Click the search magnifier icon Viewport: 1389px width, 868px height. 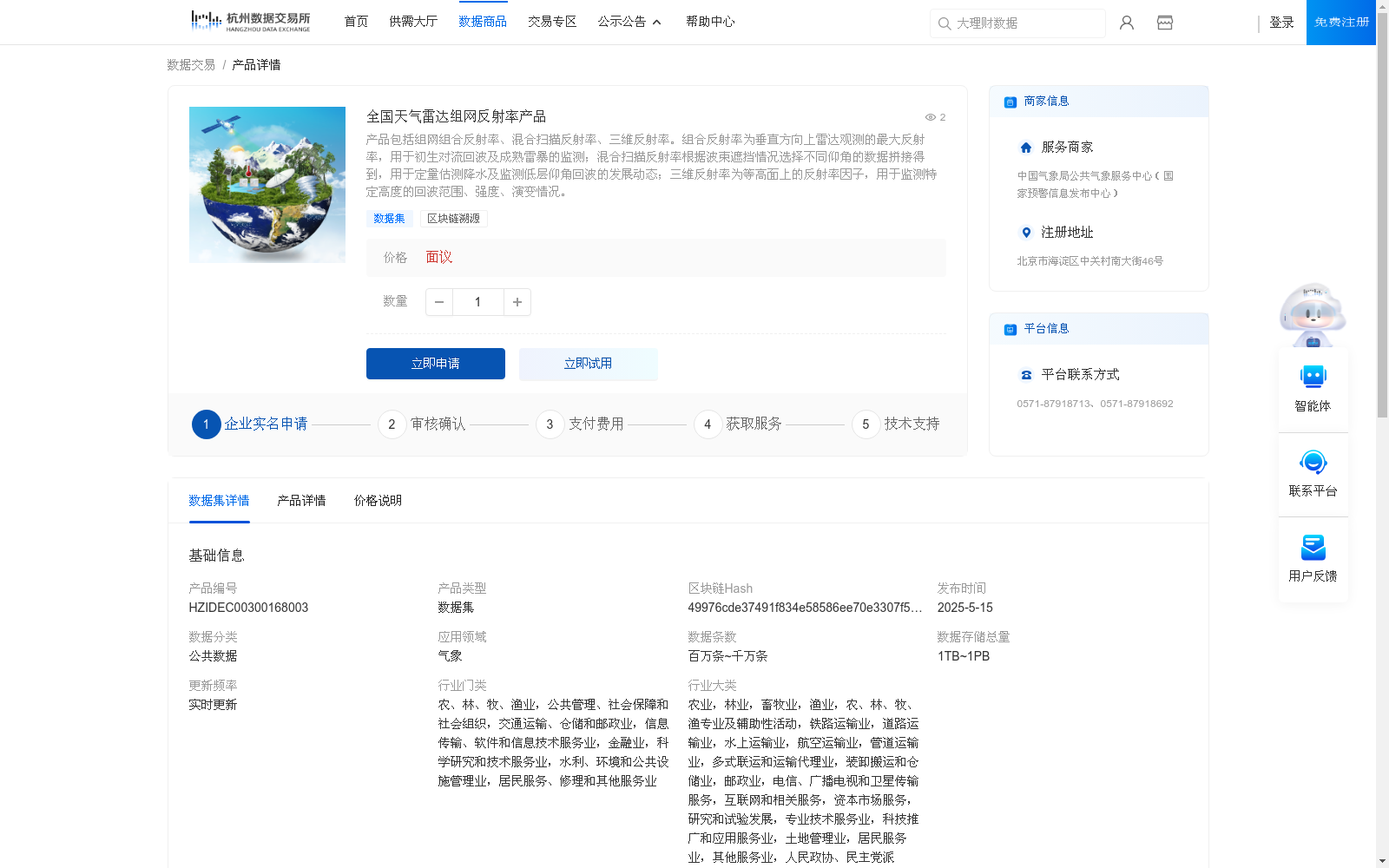click(x=945, y=23)
